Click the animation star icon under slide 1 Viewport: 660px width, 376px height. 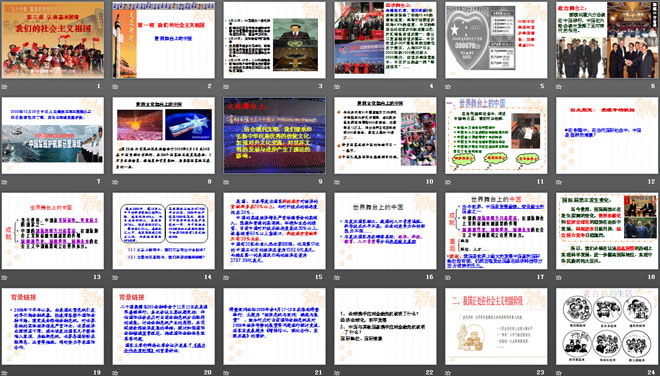pos(4,87)
